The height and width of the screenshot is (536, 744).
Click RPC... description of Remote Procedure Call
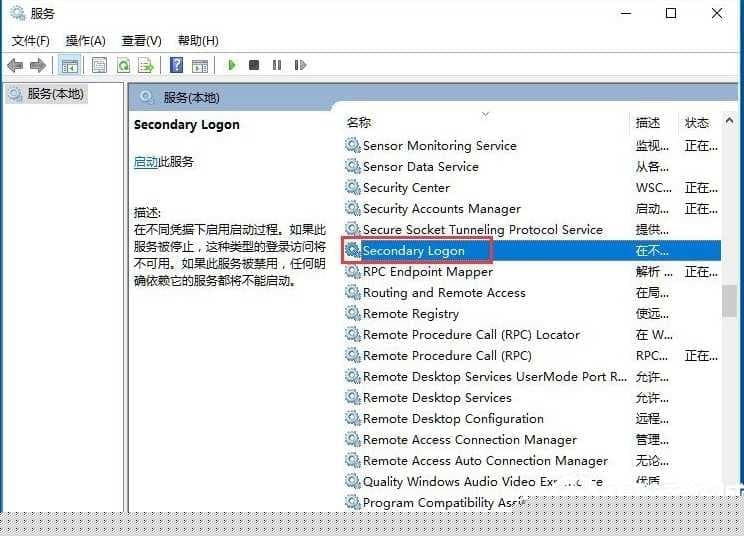pos(651,356)
